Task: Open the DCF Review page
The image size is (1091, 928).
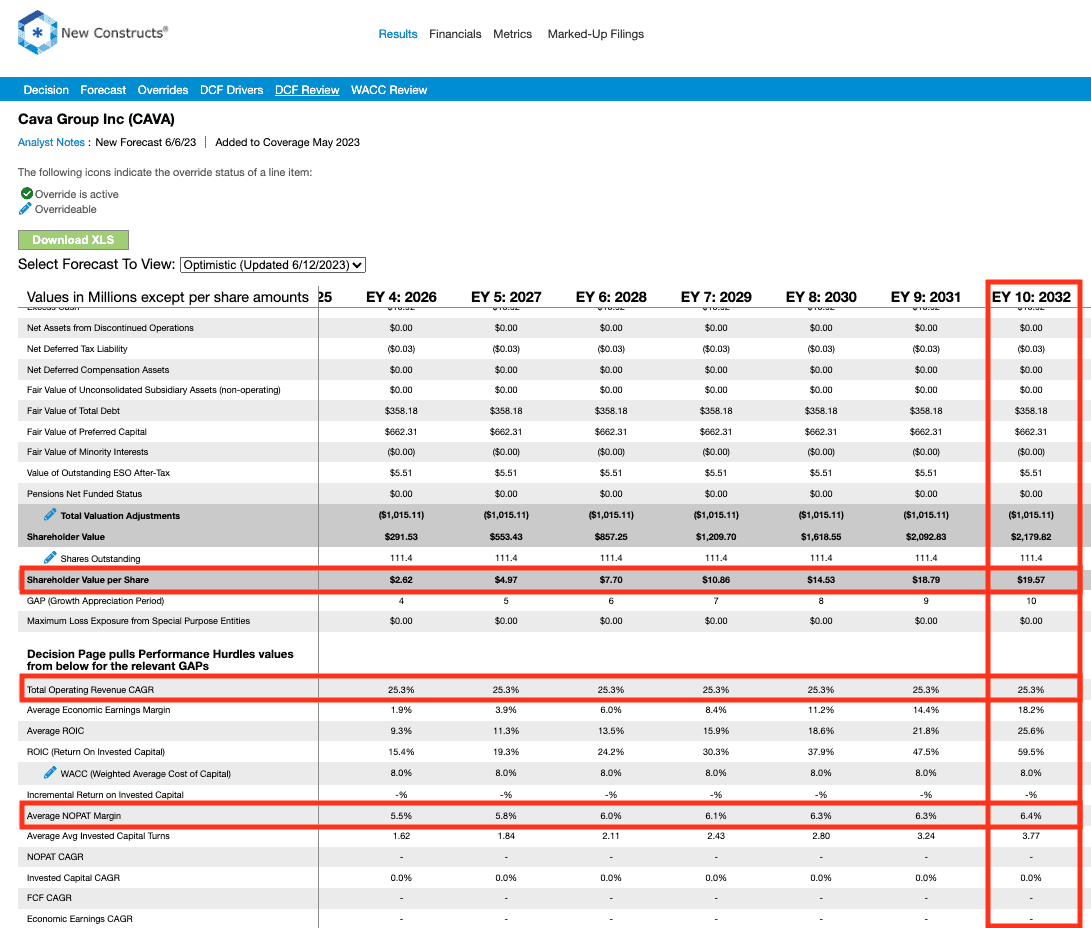Action: coord(307,90)
